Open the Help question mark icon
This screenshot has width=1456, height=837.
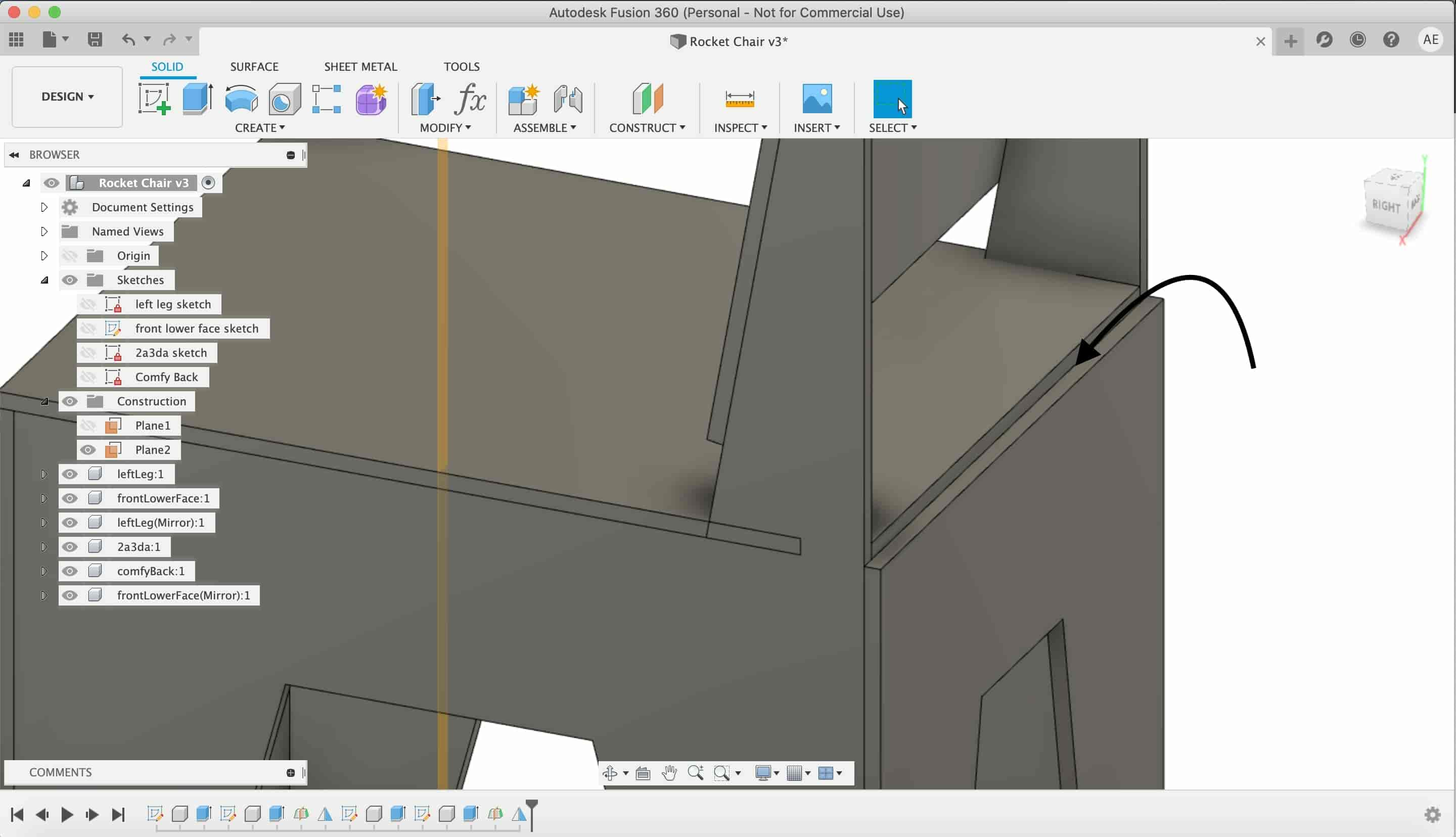pos(1391,39)
